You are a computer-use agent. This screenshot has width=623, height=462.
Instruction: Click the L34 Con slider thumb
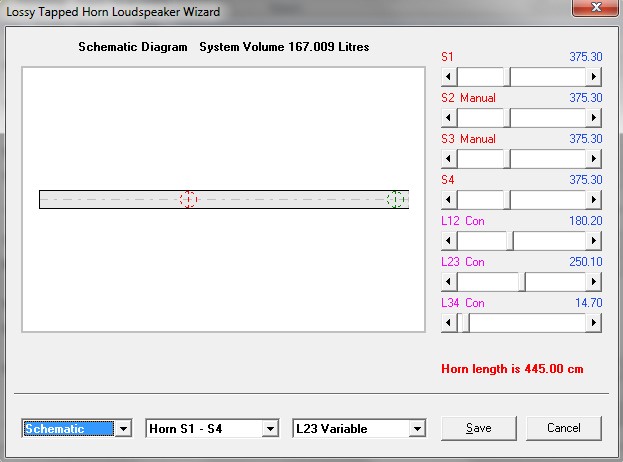466,323
